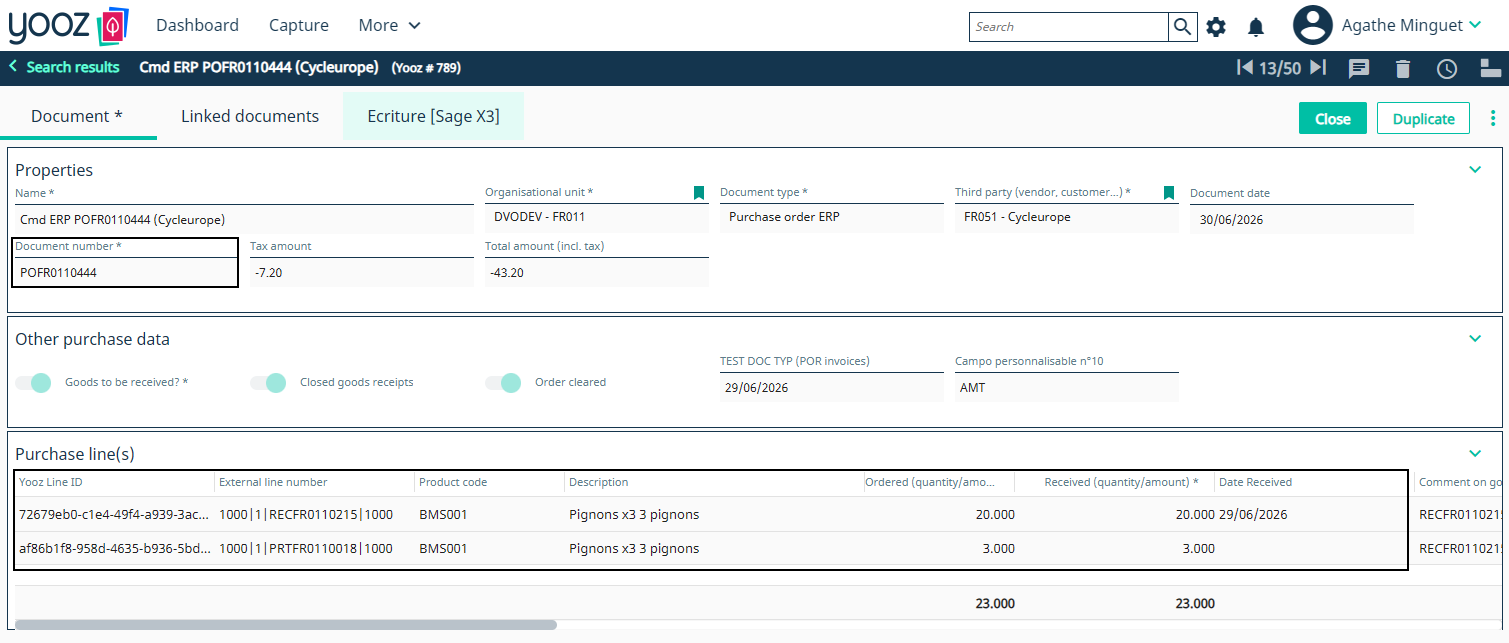
Task: Click Campo personnalisable n°10 field AMT
Action: pos(1067,387)
